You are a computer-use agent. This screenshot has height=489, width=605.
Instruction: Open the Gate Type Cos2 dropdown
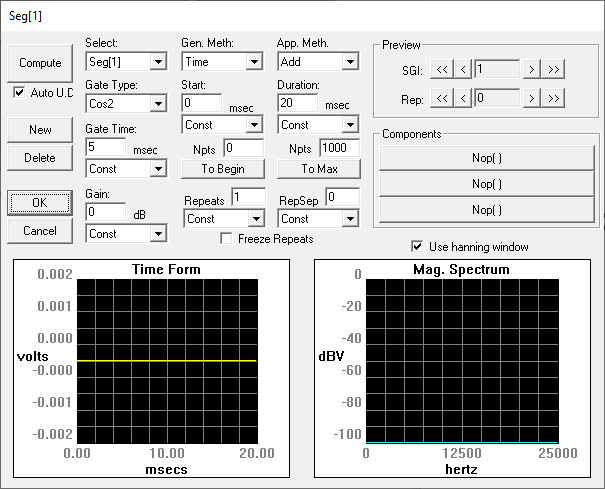point(126,103)
